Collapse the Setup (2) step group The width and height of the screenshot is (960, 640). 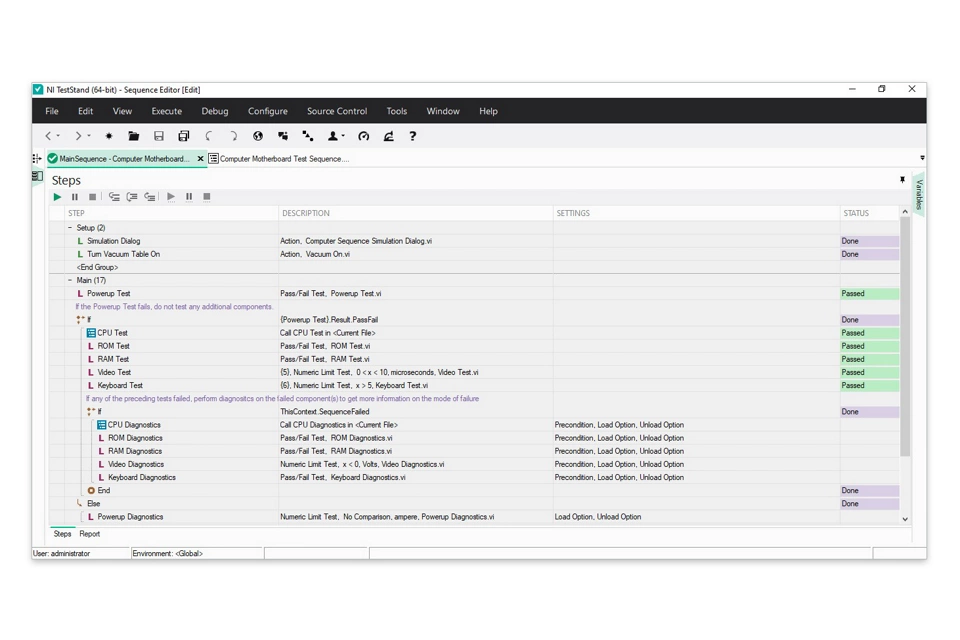(x=70, y=228)
